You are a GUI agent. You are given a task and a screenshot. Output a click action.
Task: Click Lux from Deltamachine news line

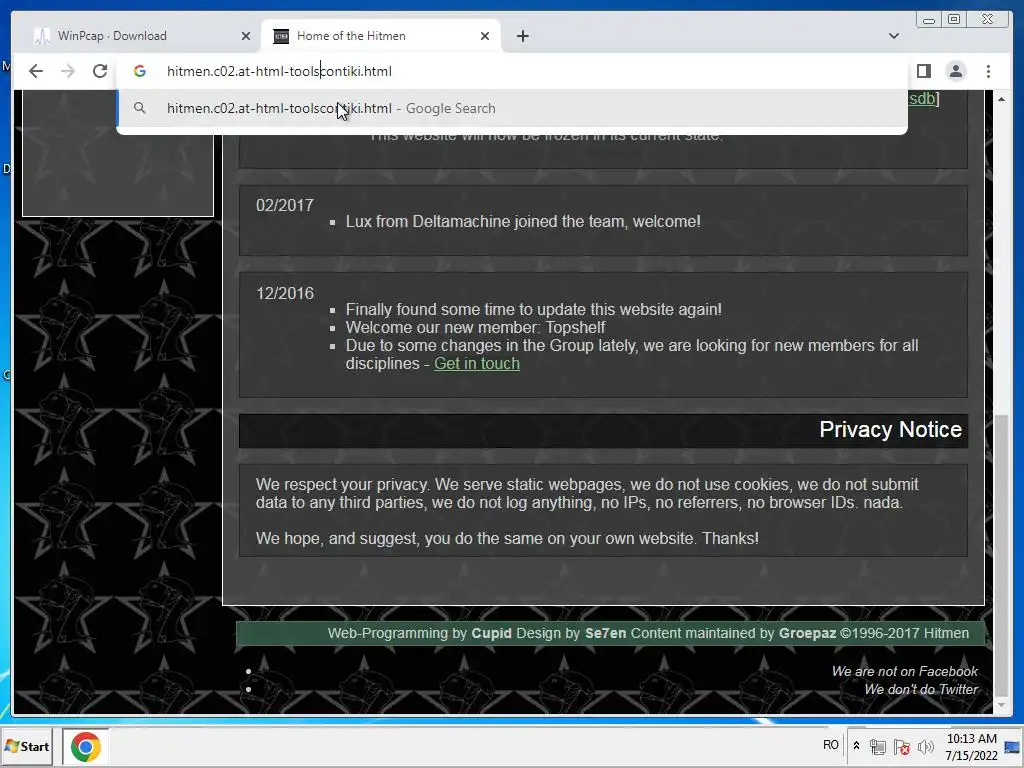[x=523, y=221]
